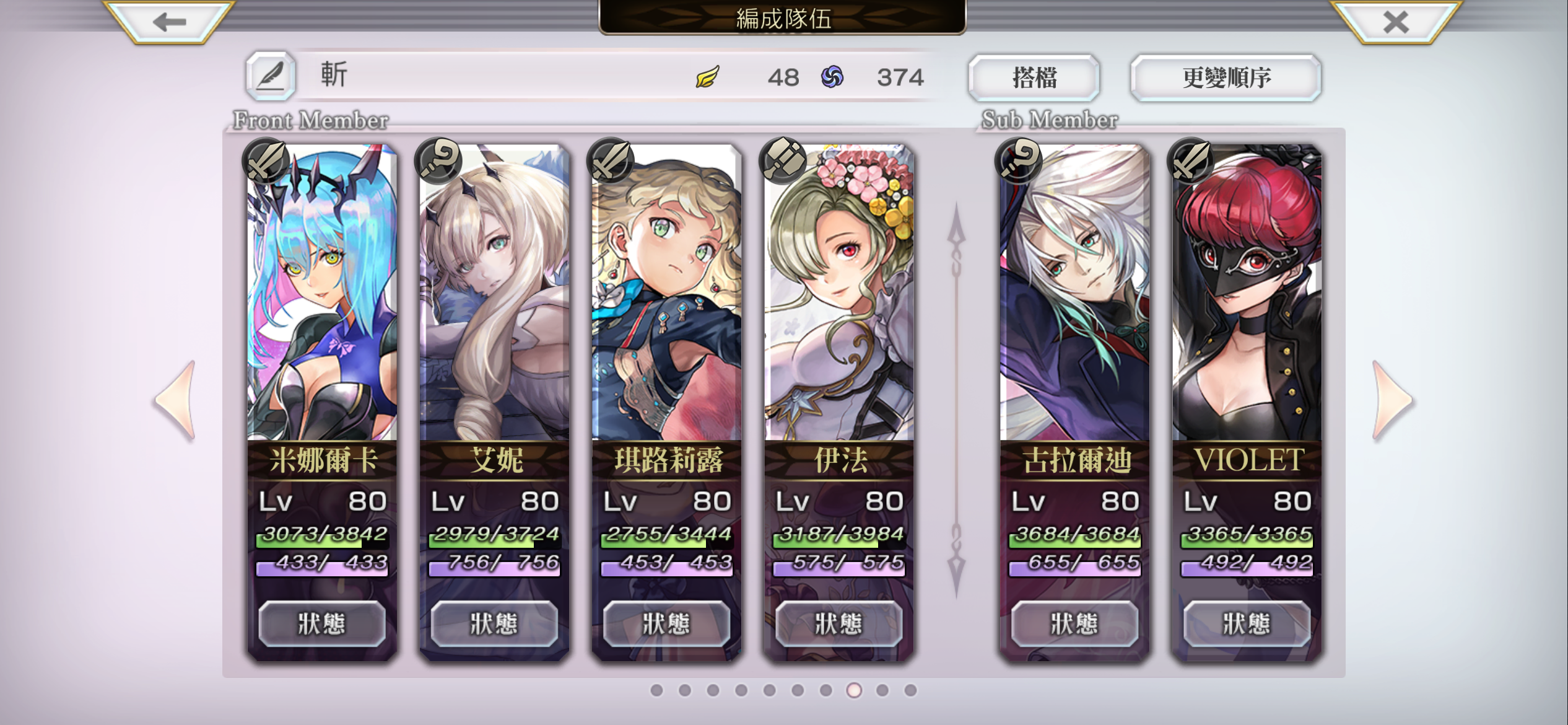Select the last page indicator dot
This screenshot has width=1568, height=725.
point(910,690)
